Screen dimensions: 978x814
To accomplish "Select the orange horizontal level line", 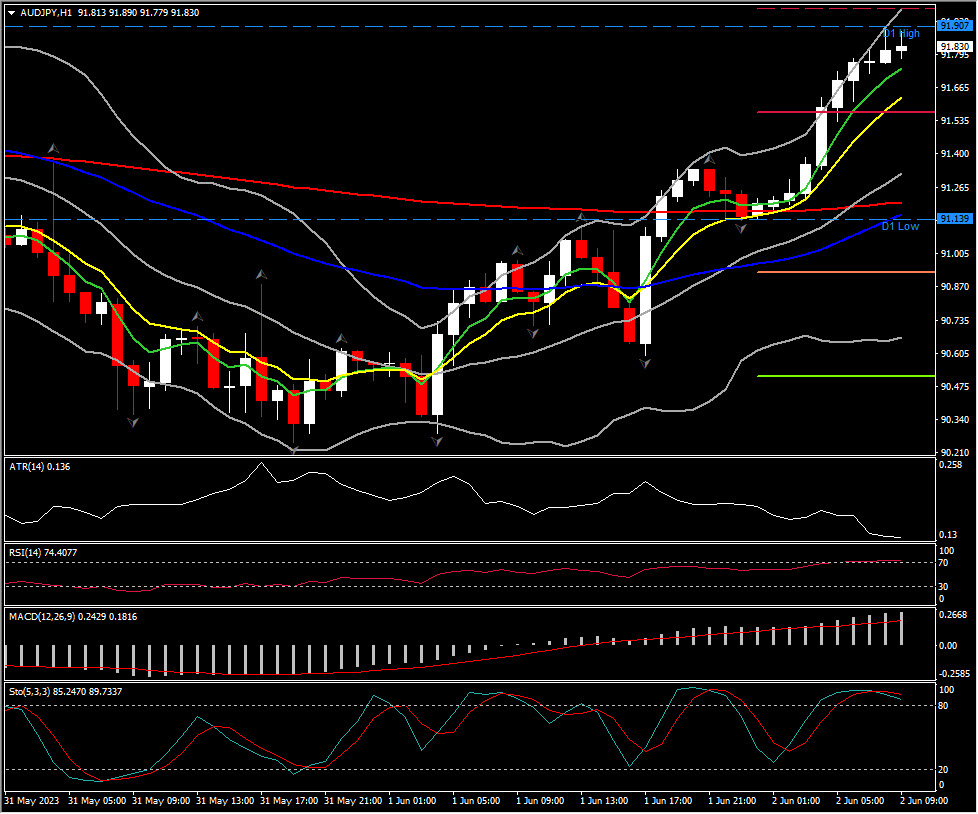I will [x=845, y=272].
